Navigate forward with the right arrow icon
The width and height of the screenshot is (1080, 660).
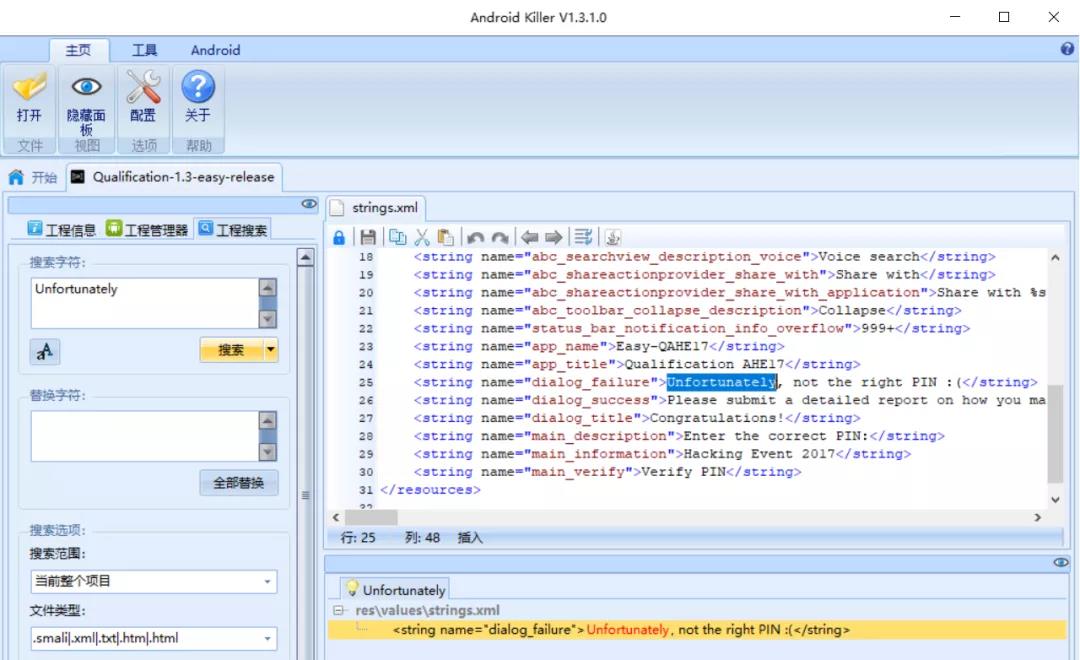[553, 238]
